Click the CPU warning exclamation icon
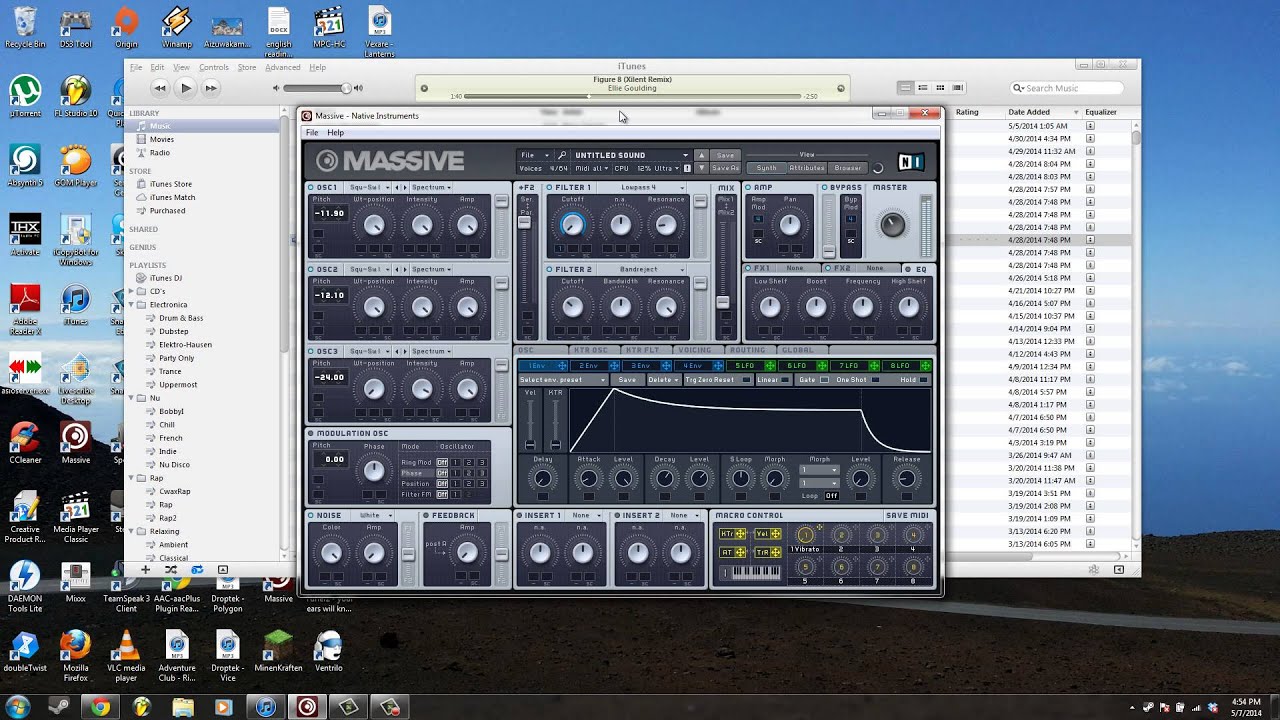 click(x=686, y=168)
